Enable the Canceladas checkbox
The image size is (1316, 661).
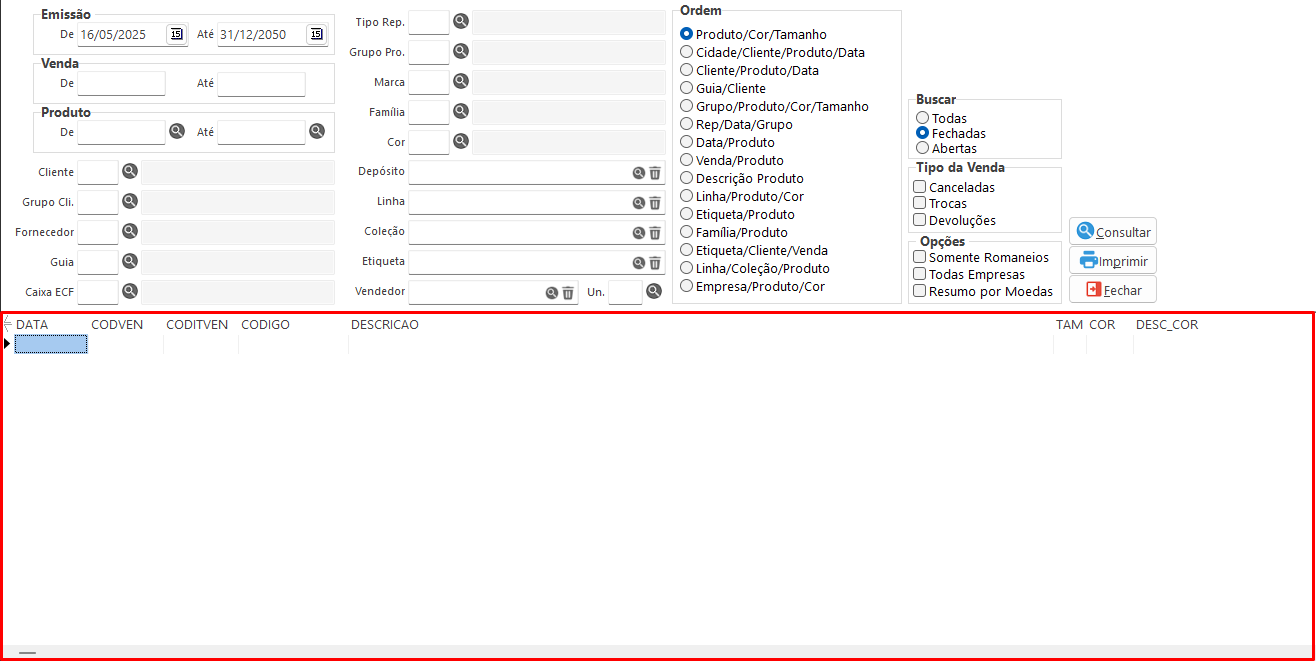click(920, 187)
